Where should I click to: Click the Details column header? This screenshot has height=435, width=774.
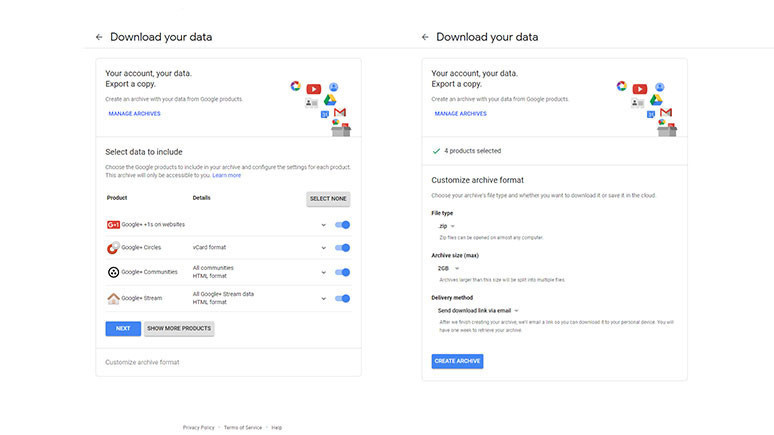(x=201, y=198)
